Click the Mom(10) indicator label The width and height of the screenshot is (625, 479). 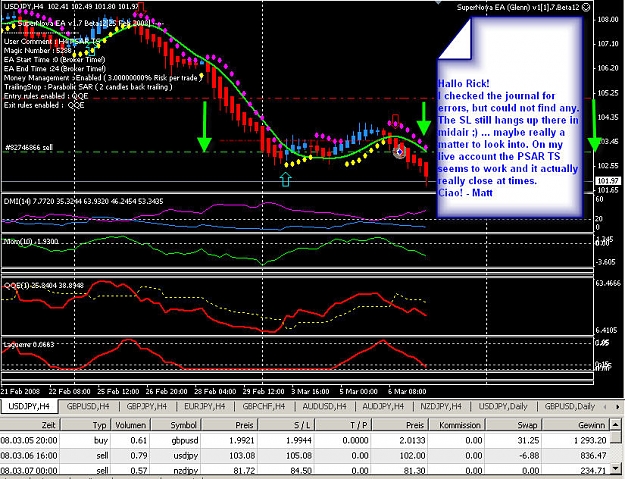coord(31,241)
